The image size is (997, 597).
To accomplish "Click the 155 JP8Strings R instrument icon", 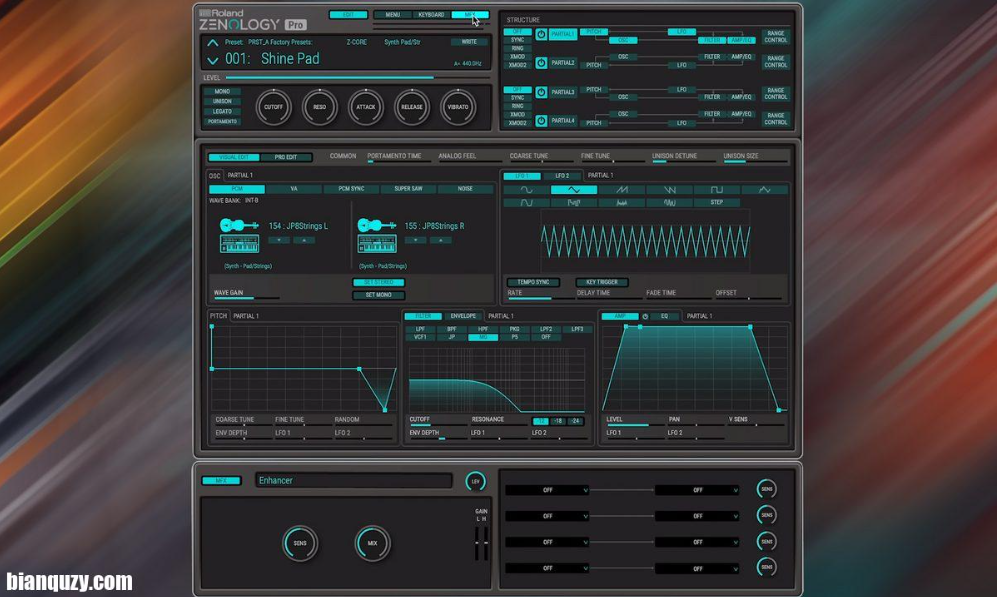I will (x=376, y=235).
